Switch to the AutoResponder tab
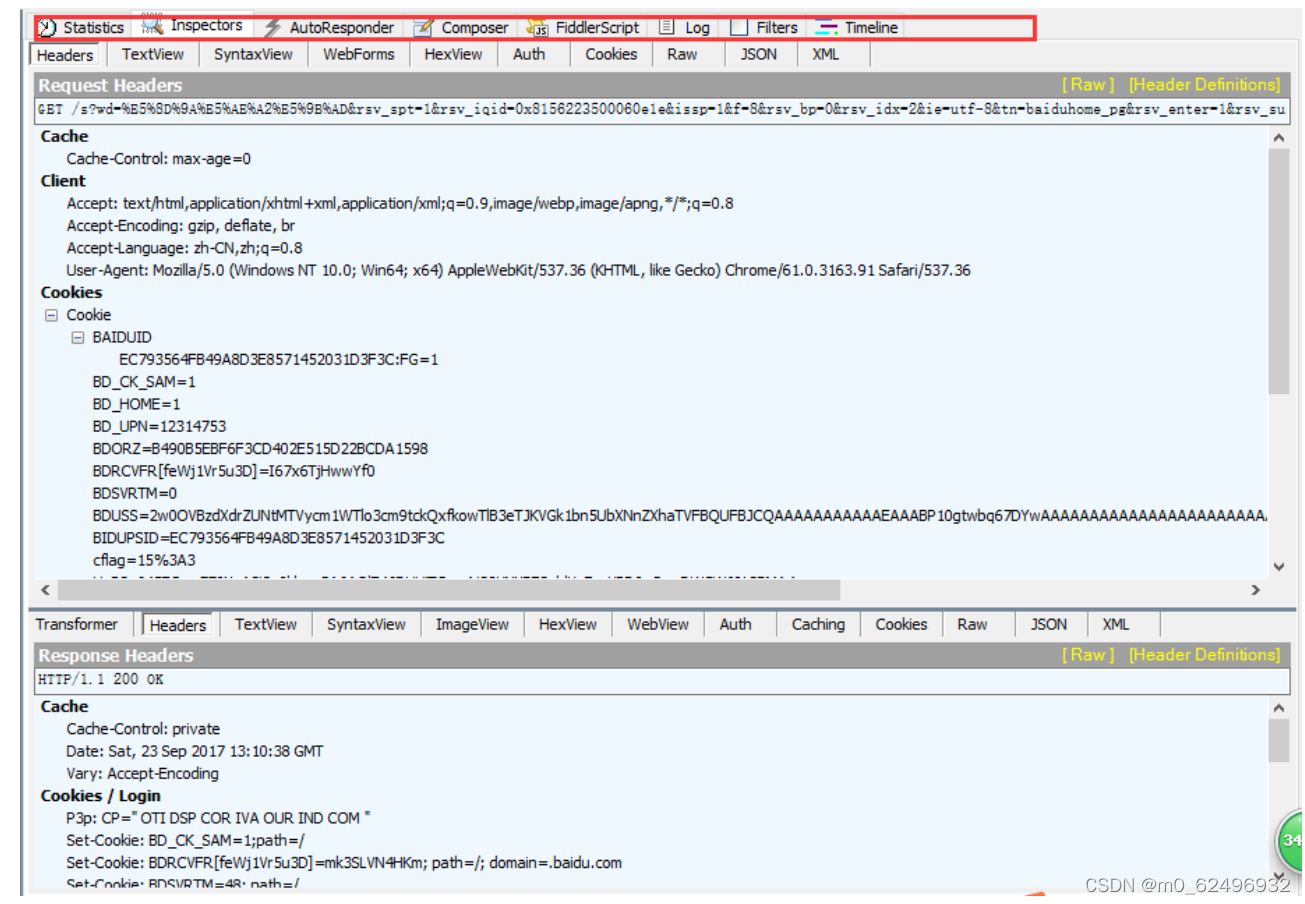The image size is (1305, 904). coord(329,28)
